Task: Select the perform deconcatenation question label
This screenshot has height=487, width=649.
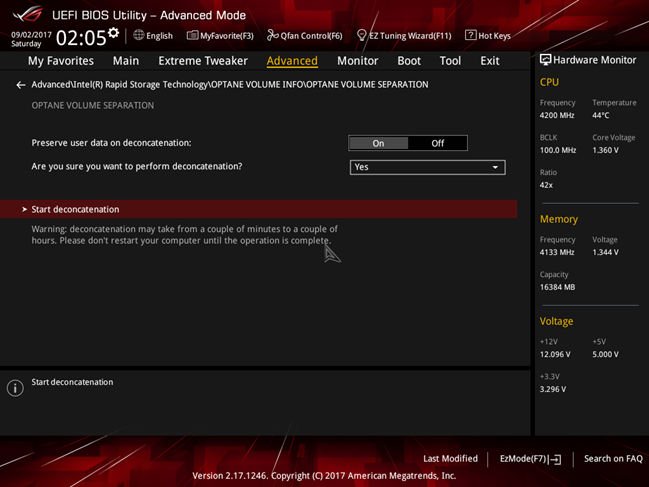Action: (x=137, y=166)
